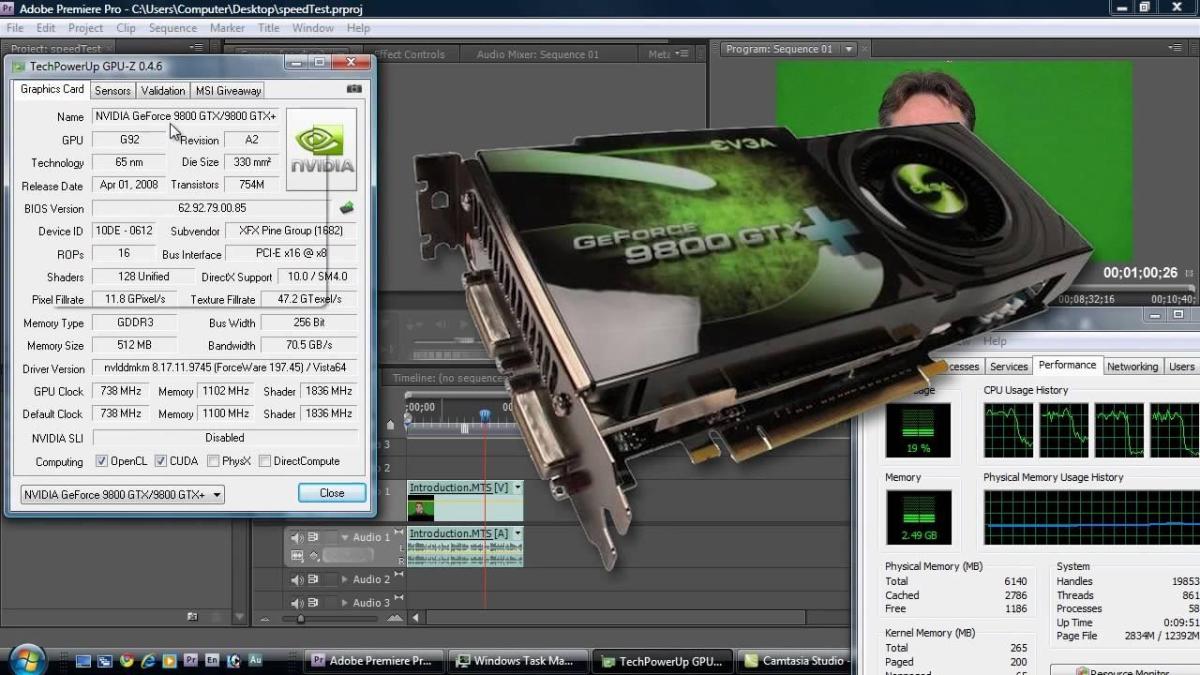Open the MSI Giveaway tab

click(x=228, y=90)
